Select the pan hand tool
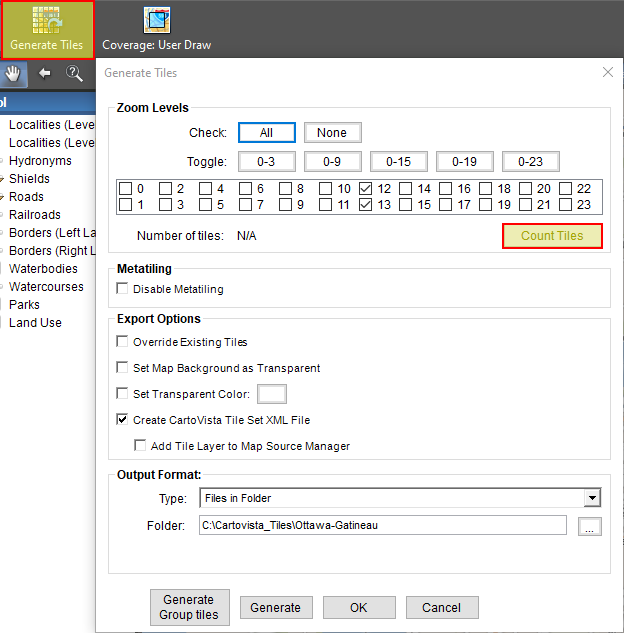This screenshot has height=633, width=624. [13, 74]
